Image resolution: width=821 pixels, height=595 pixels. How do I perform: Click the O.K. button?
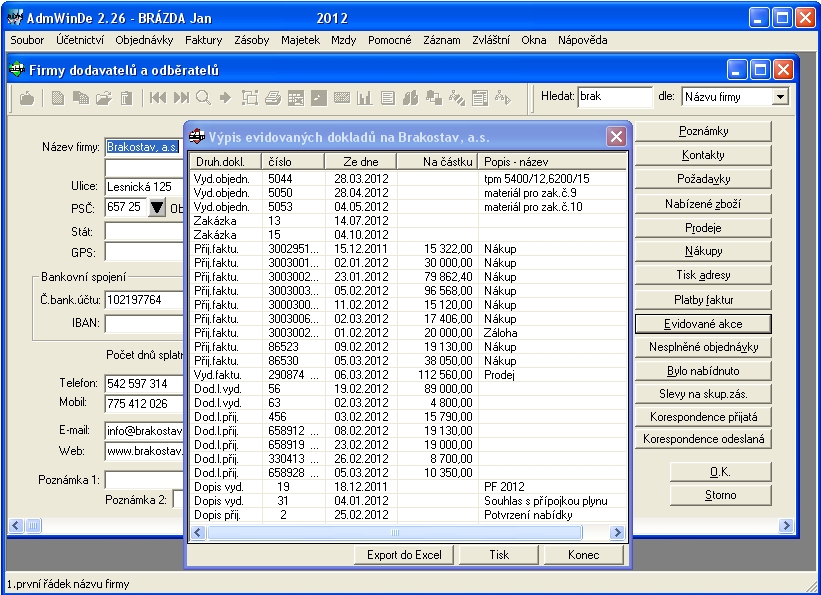tap(720, 472)
